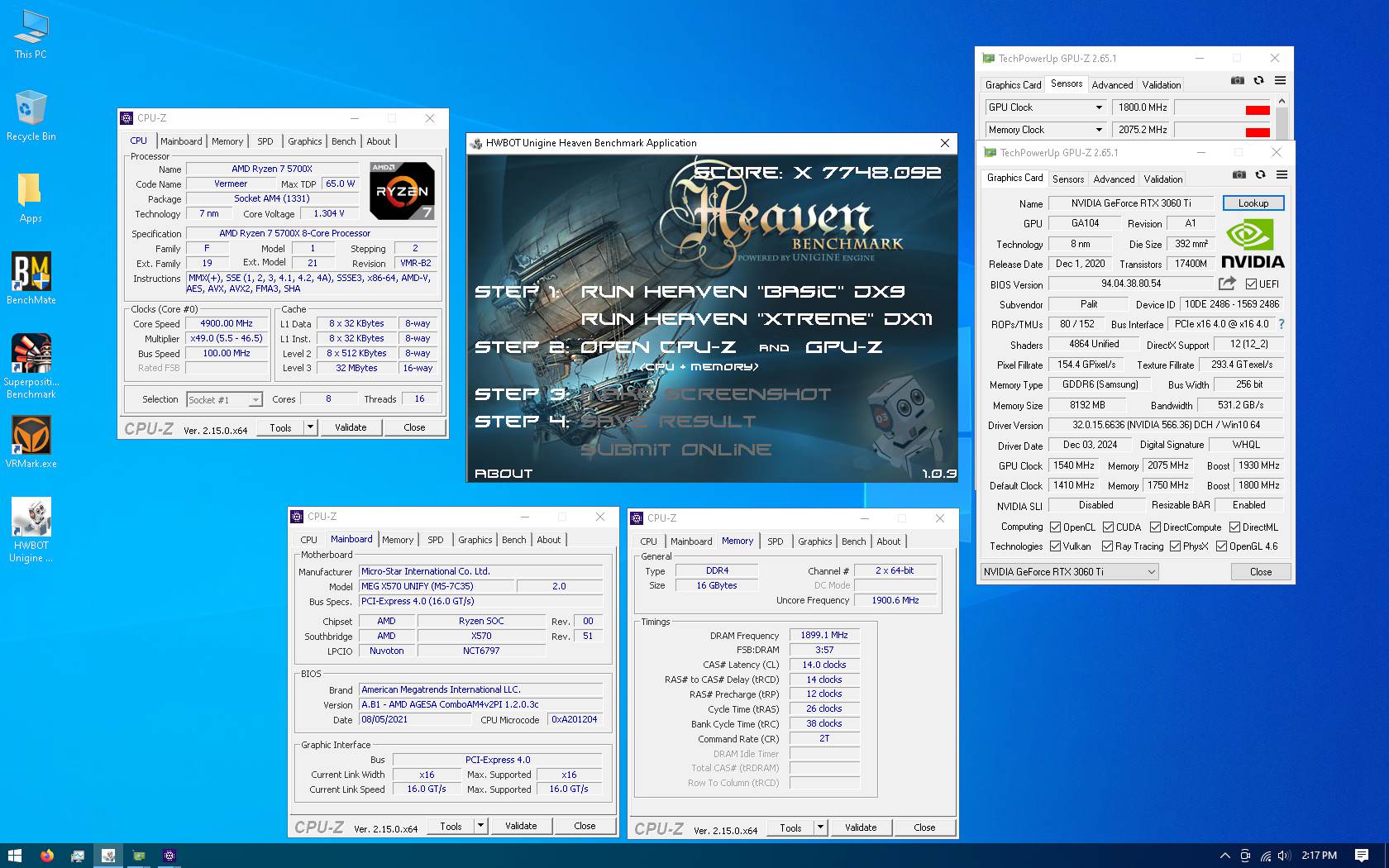Open the notification center icon
1389x868 pixels.
(1362, 856)
